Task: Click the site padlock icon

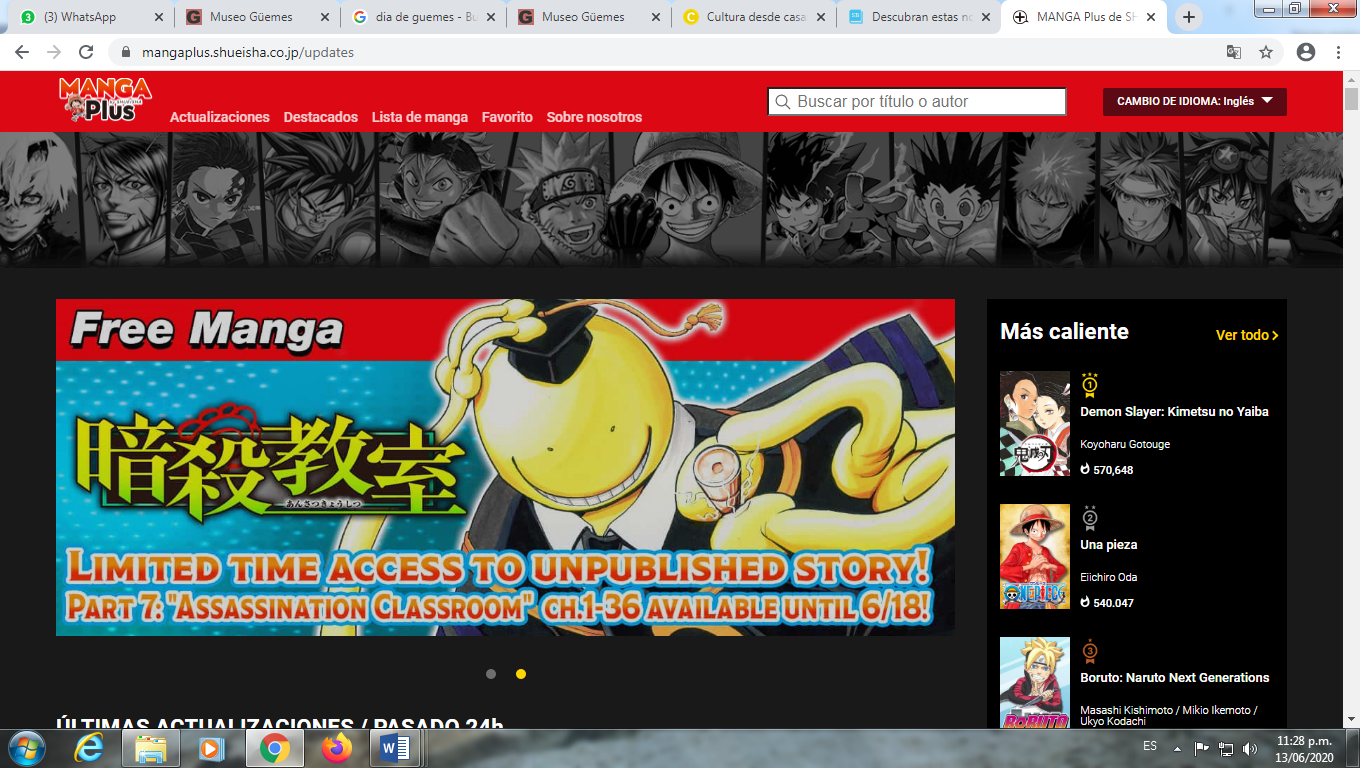Action: tap(126, 52)
